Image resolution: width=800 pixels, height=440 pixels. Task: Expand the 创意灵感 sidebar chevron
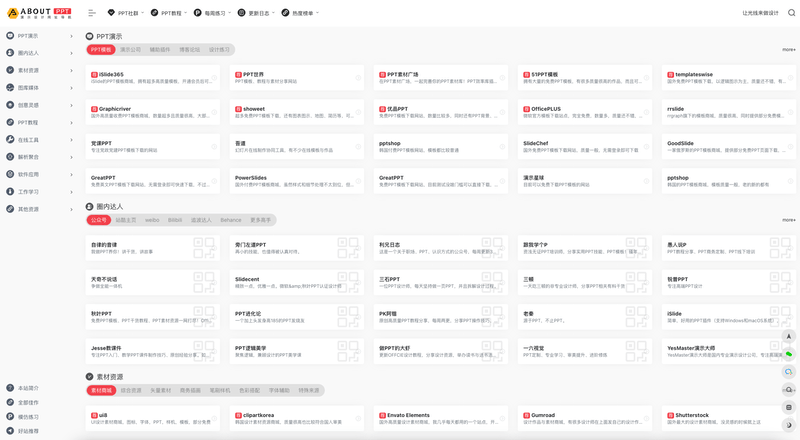[71, 105]
